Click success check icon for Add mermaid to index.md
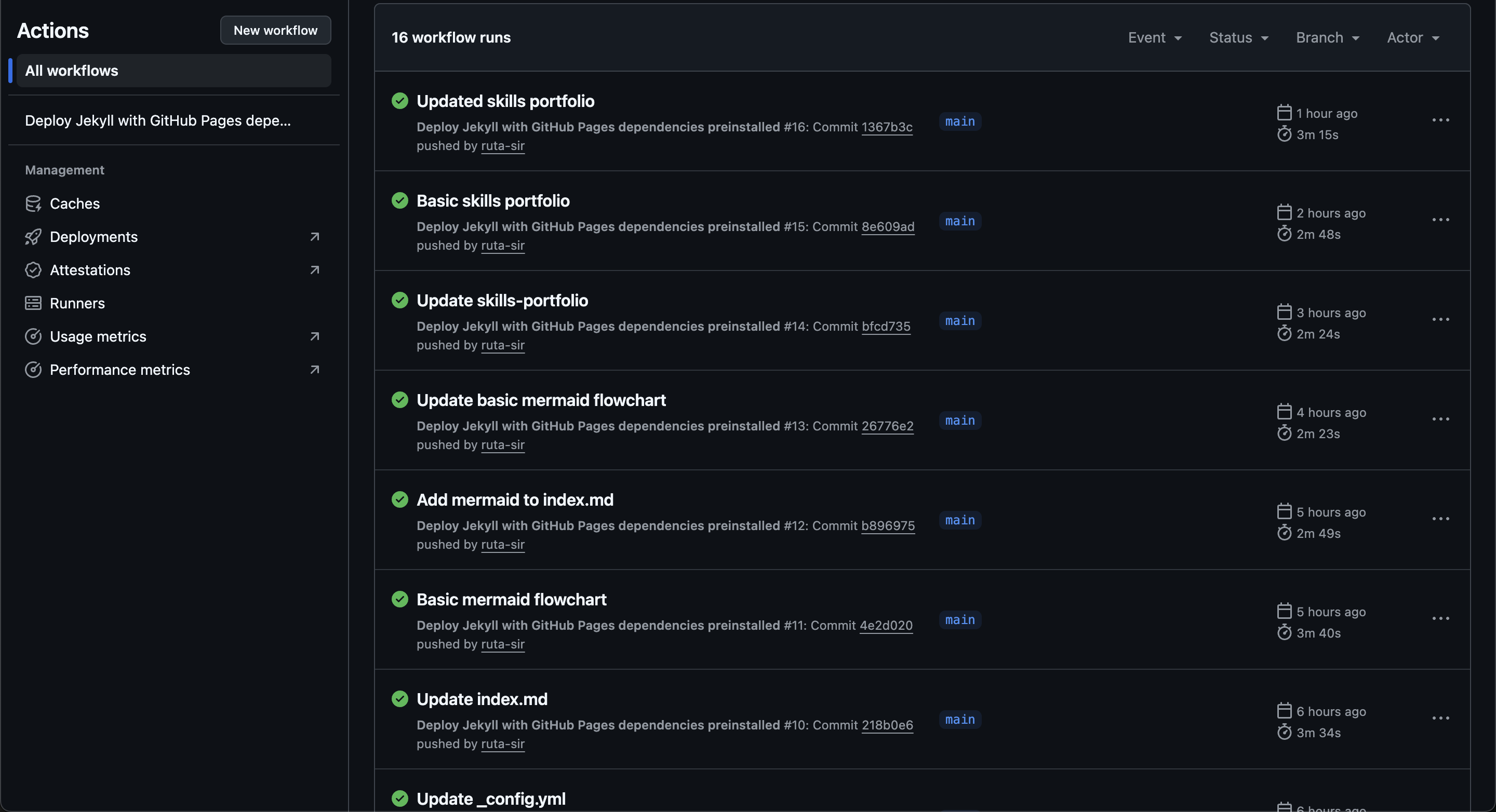This screenshot has width=1496, height=812. pyautogui.click(x=399, y=500)
